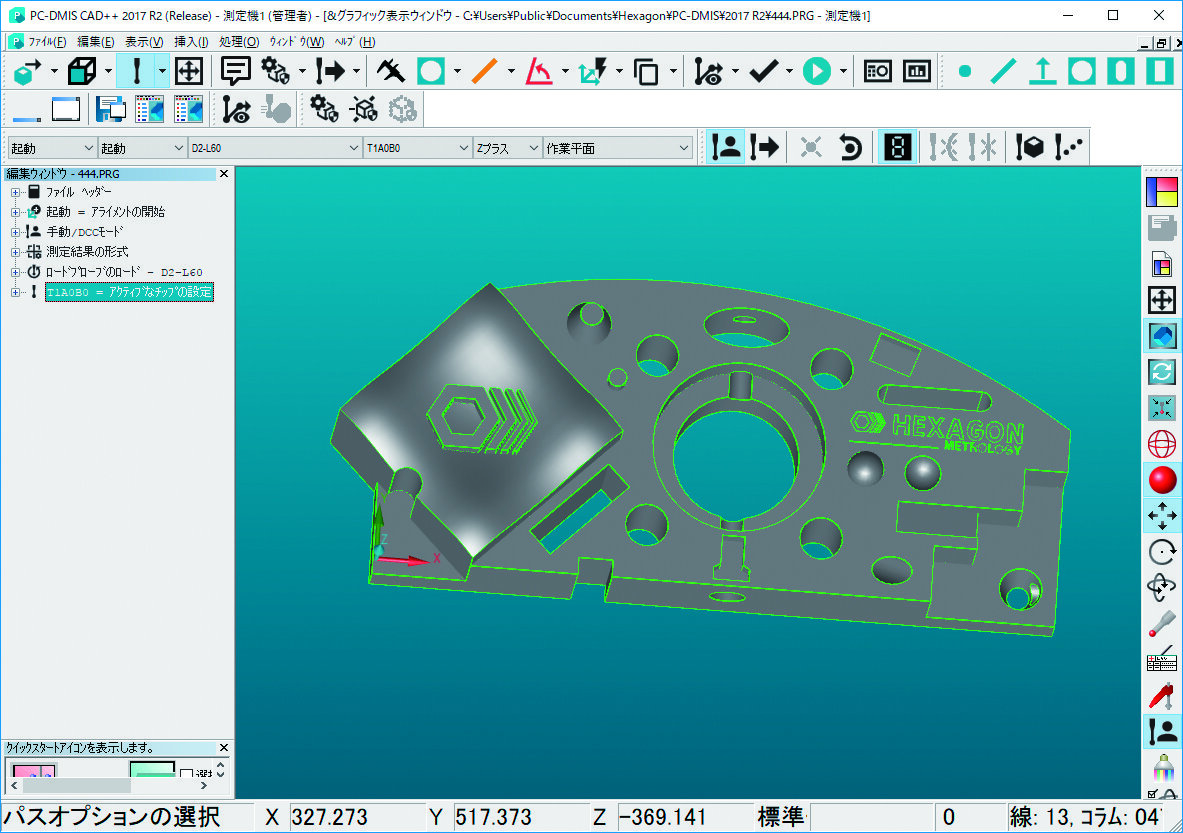Click the green circle feature icon
This screenshot has width=1183, height=833.
(x=1082, y=72)
